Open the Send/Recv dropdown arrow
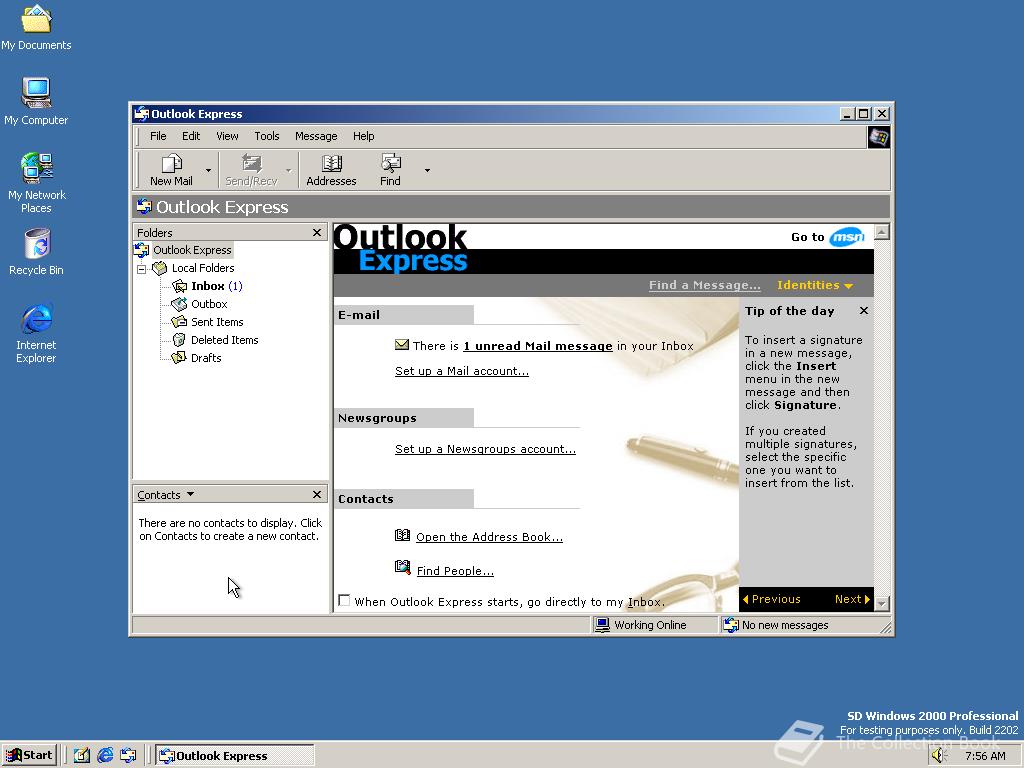1024x768 pixels. click(288, 170)
